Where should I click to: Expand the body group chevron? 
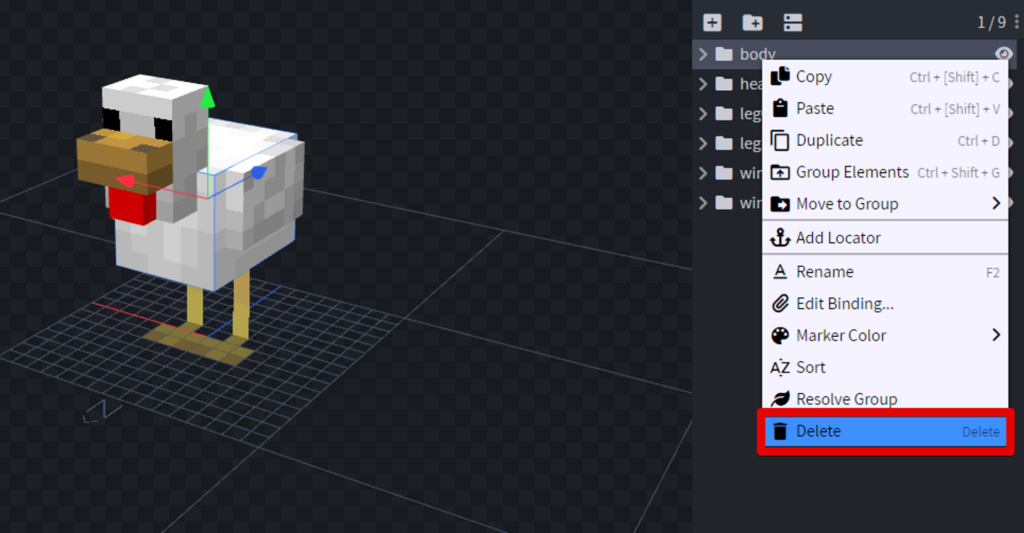tap(703, 54)
